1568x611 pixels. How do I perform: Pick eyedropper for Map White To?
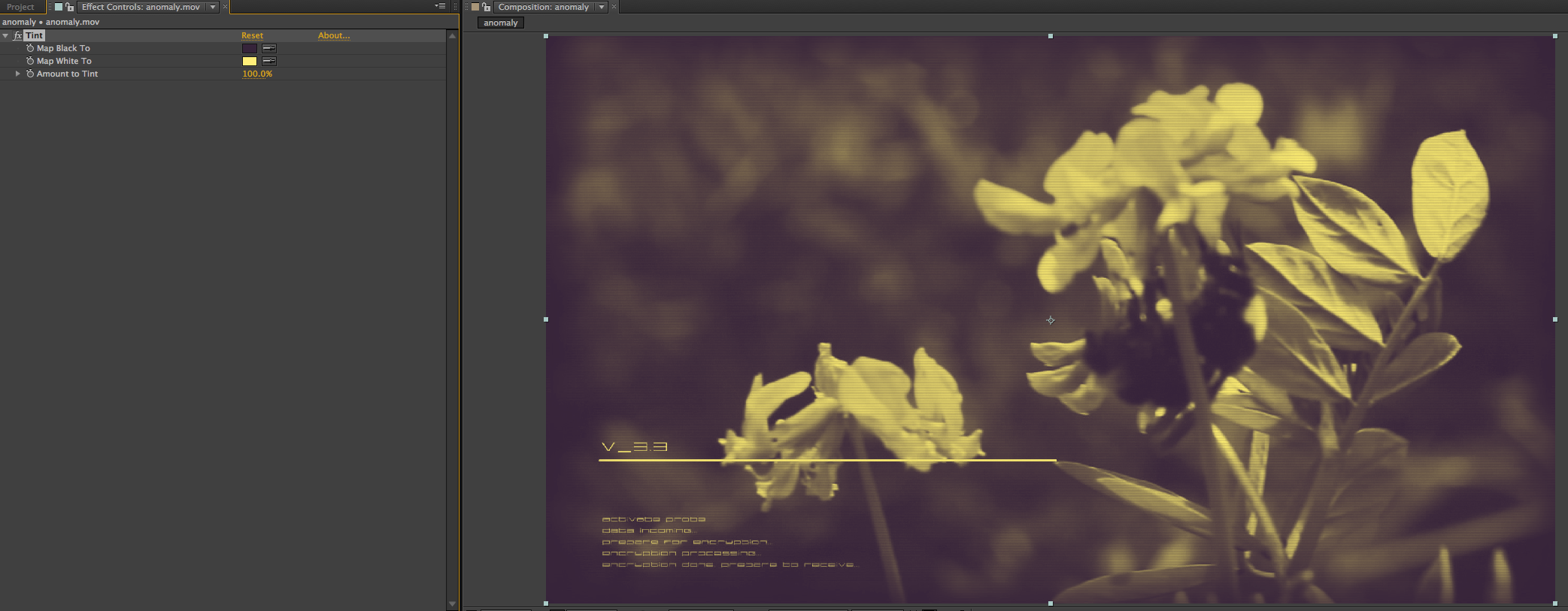[269, 61]
